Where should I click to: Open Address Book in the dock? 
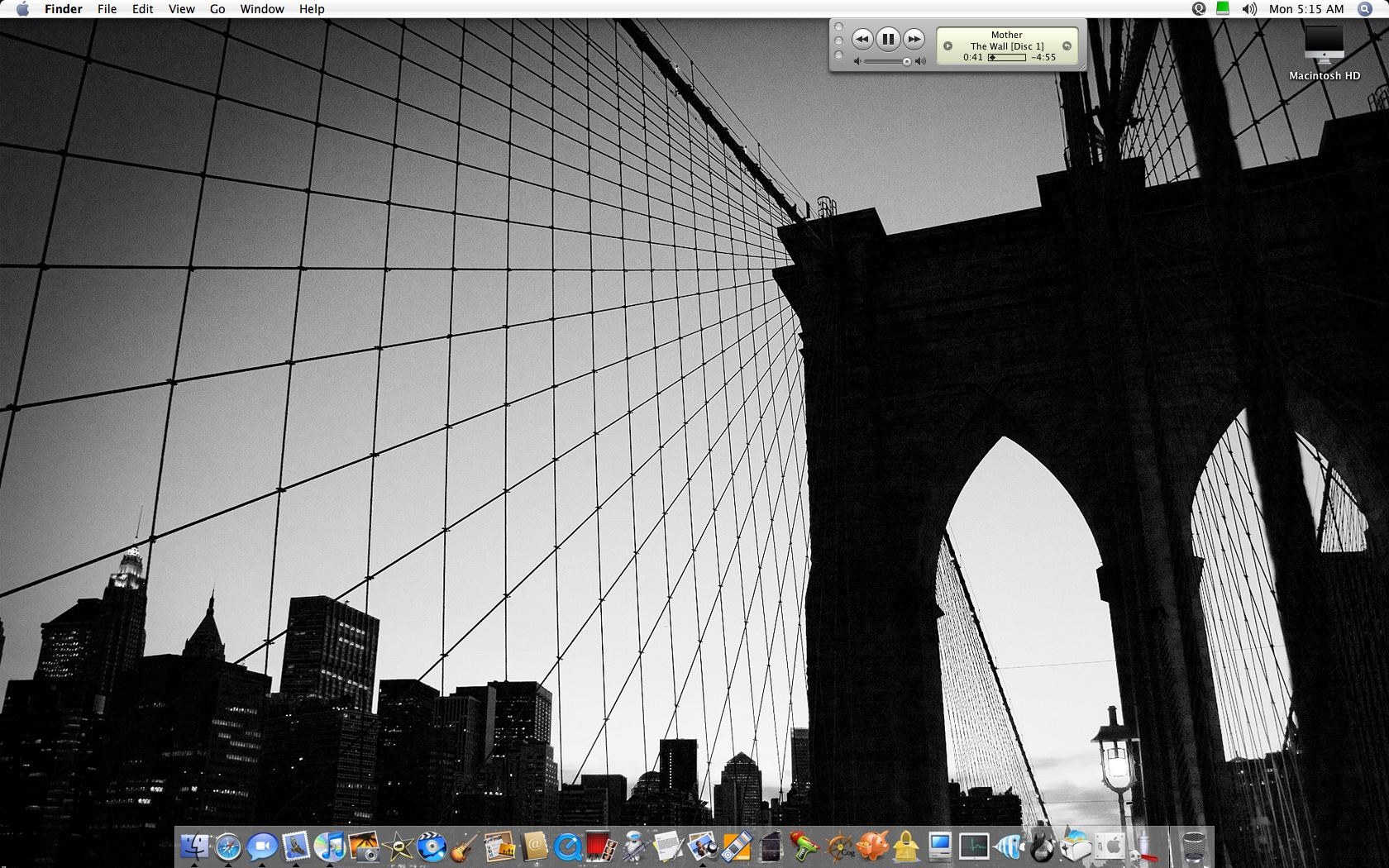pyautogui.click(x=534, y=846)
